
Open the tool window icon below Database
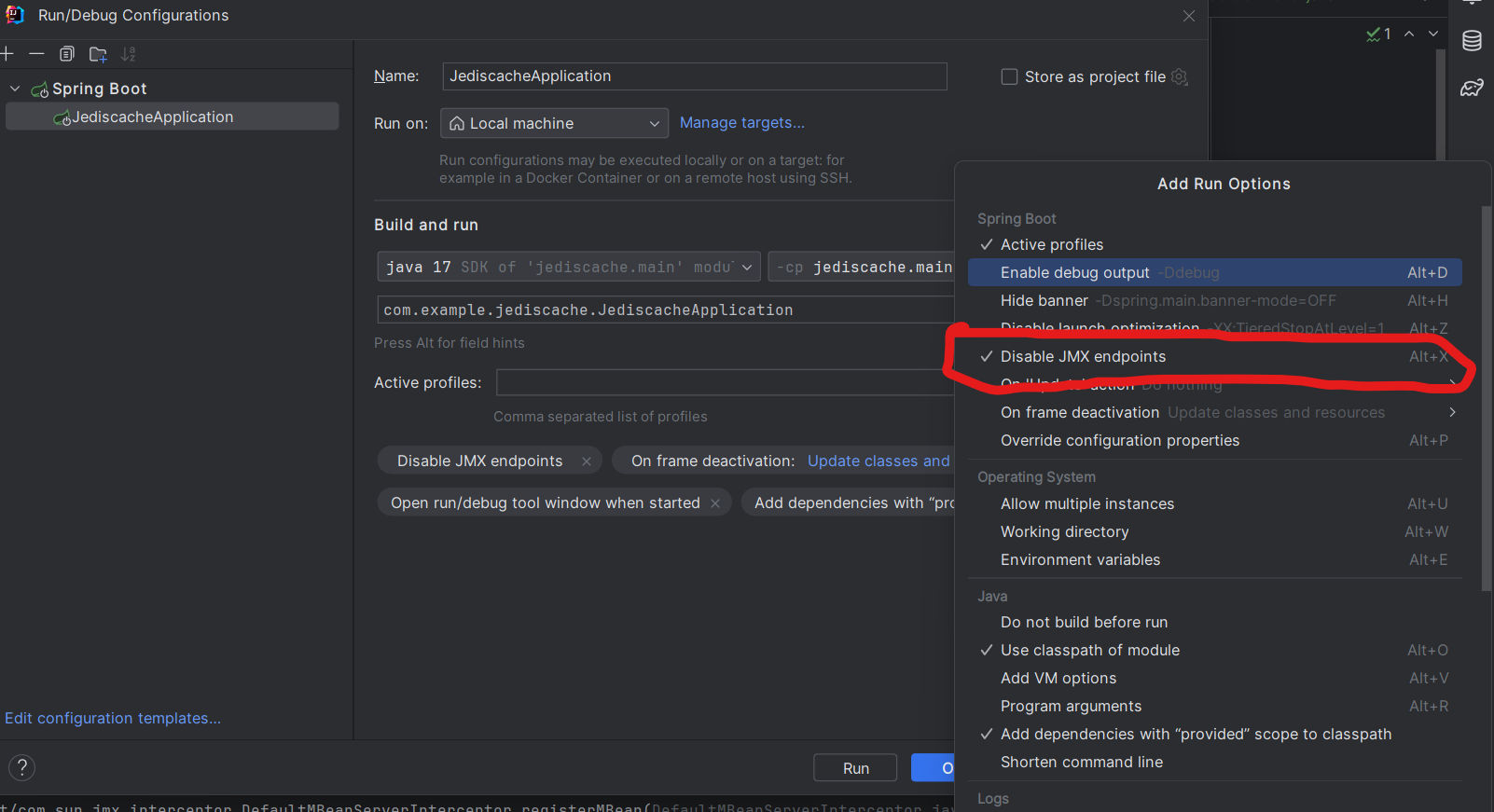pos(1472,89)
